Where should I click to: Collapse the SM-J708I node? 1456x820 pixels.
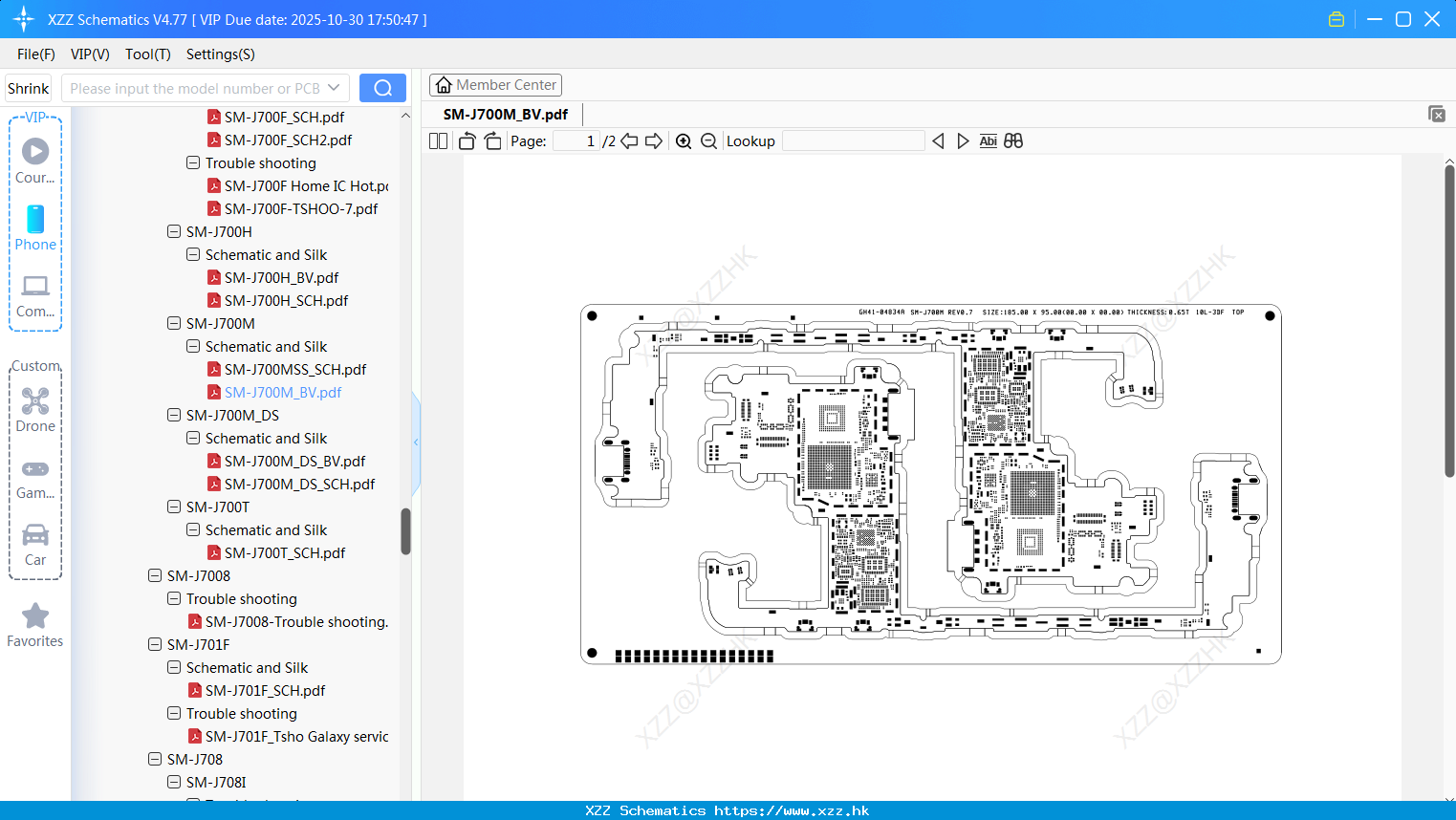click(174, 782)
